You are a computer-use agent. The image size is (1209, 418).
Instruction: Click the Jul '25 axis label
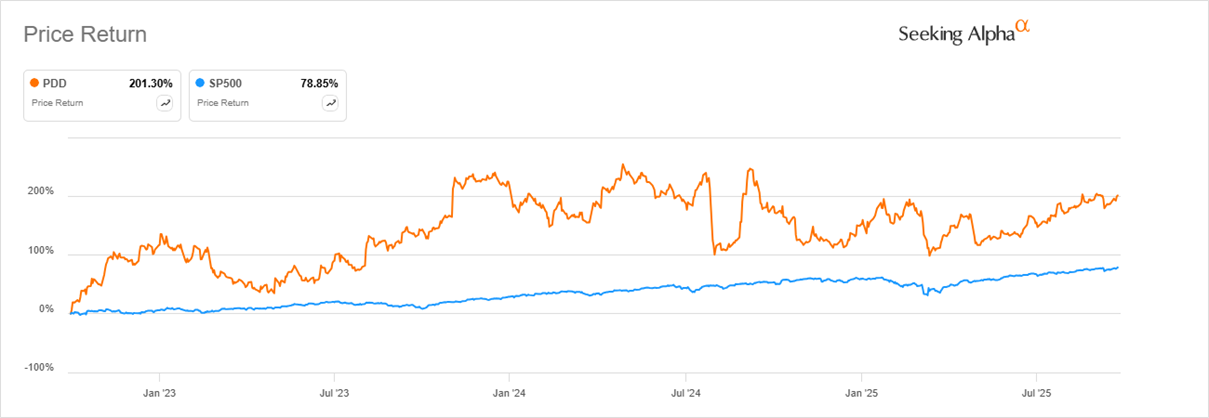point(1036,391)
